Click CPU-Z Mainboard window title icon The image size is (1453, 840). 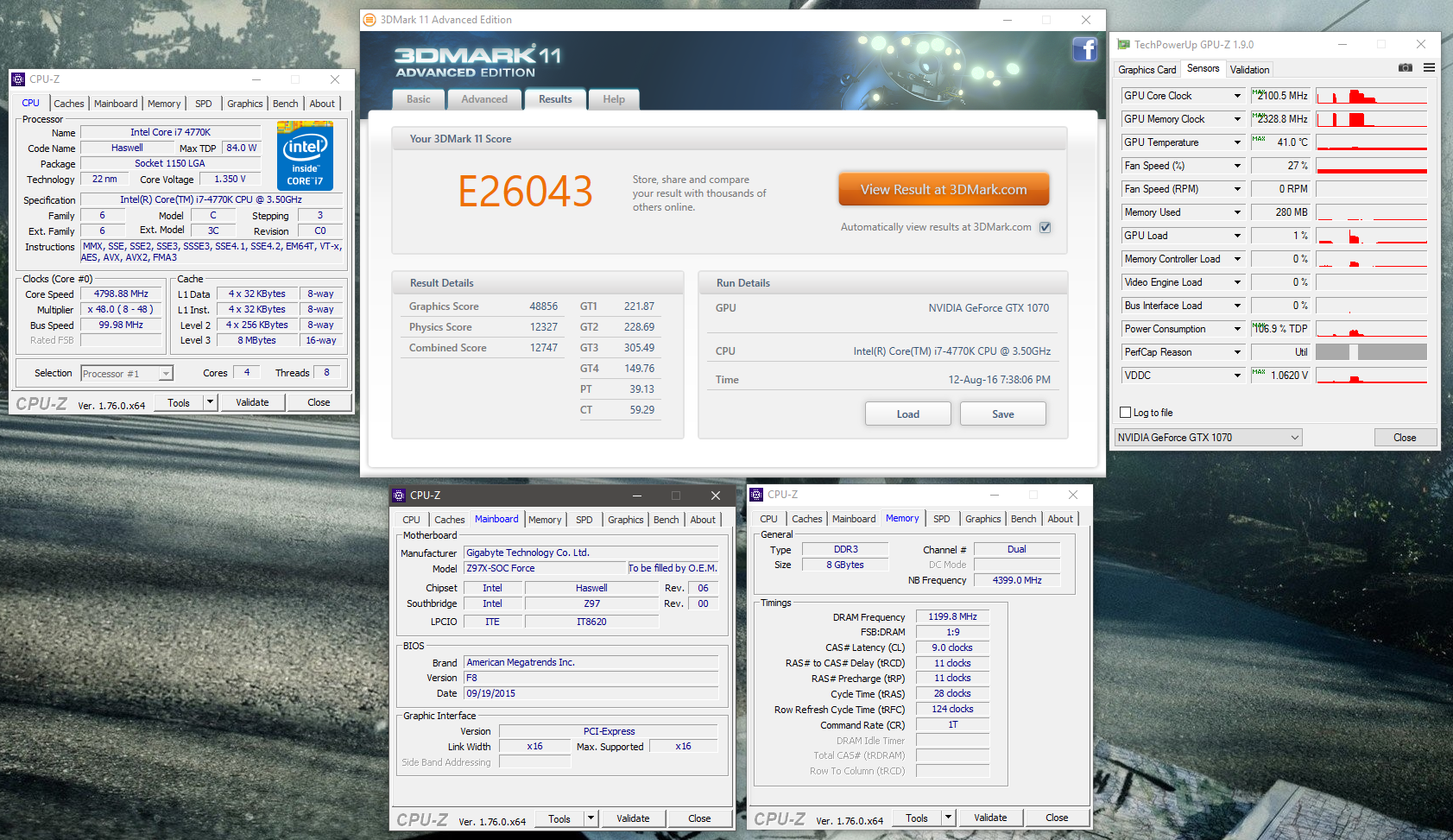pos(399,496)
